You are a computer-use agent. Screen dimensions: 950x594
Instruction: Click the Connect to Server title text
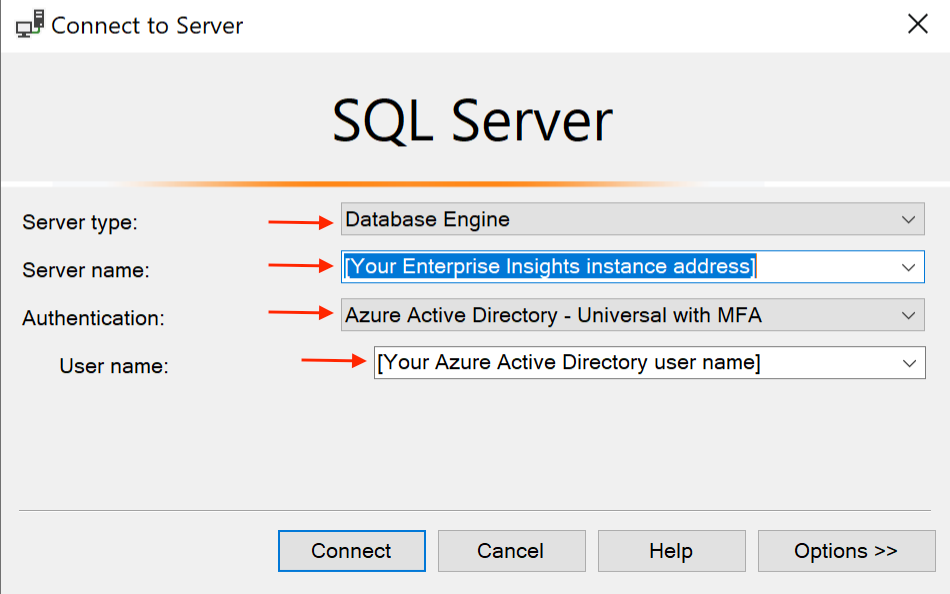[x=150, y=25]
